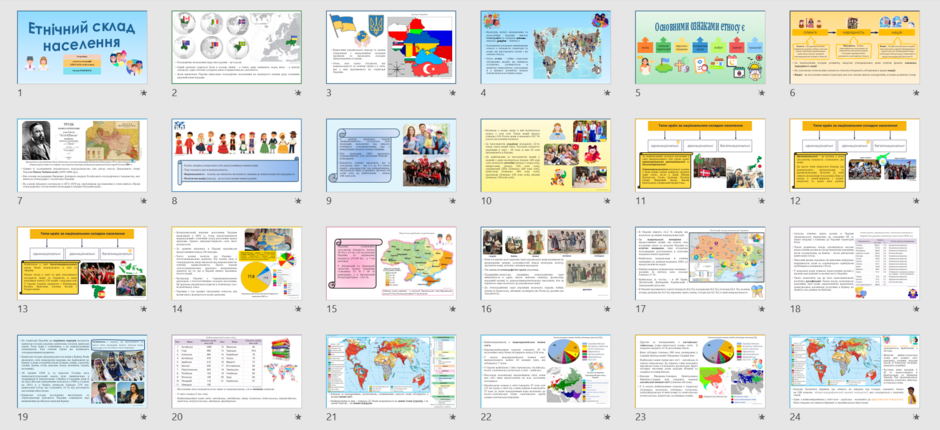Image resolution: width=940 pixels, height=430 pixels.
Task: Play transition using star under slide 17
Action: pyautogui.click(x=761, y=309)
